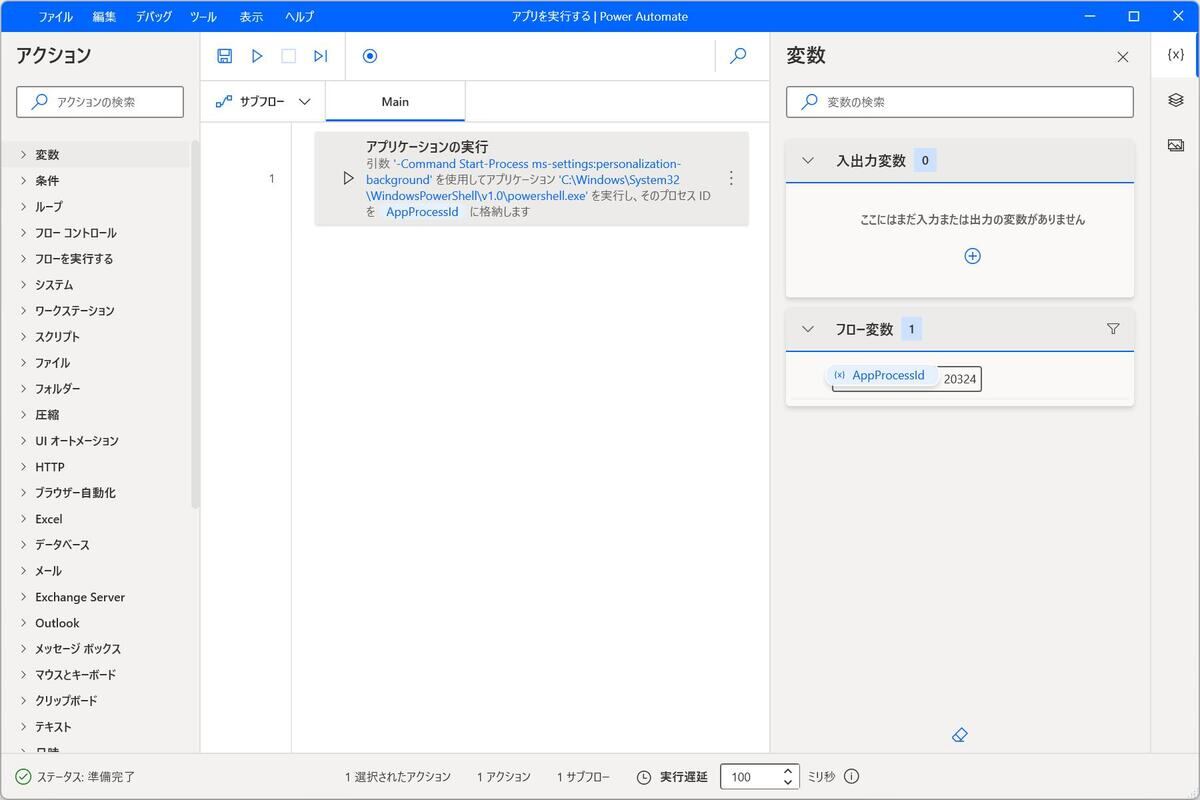This screenshot has height=800, width=1200.
Task: Open the デバッグ menu
Action: click(153, 17)
